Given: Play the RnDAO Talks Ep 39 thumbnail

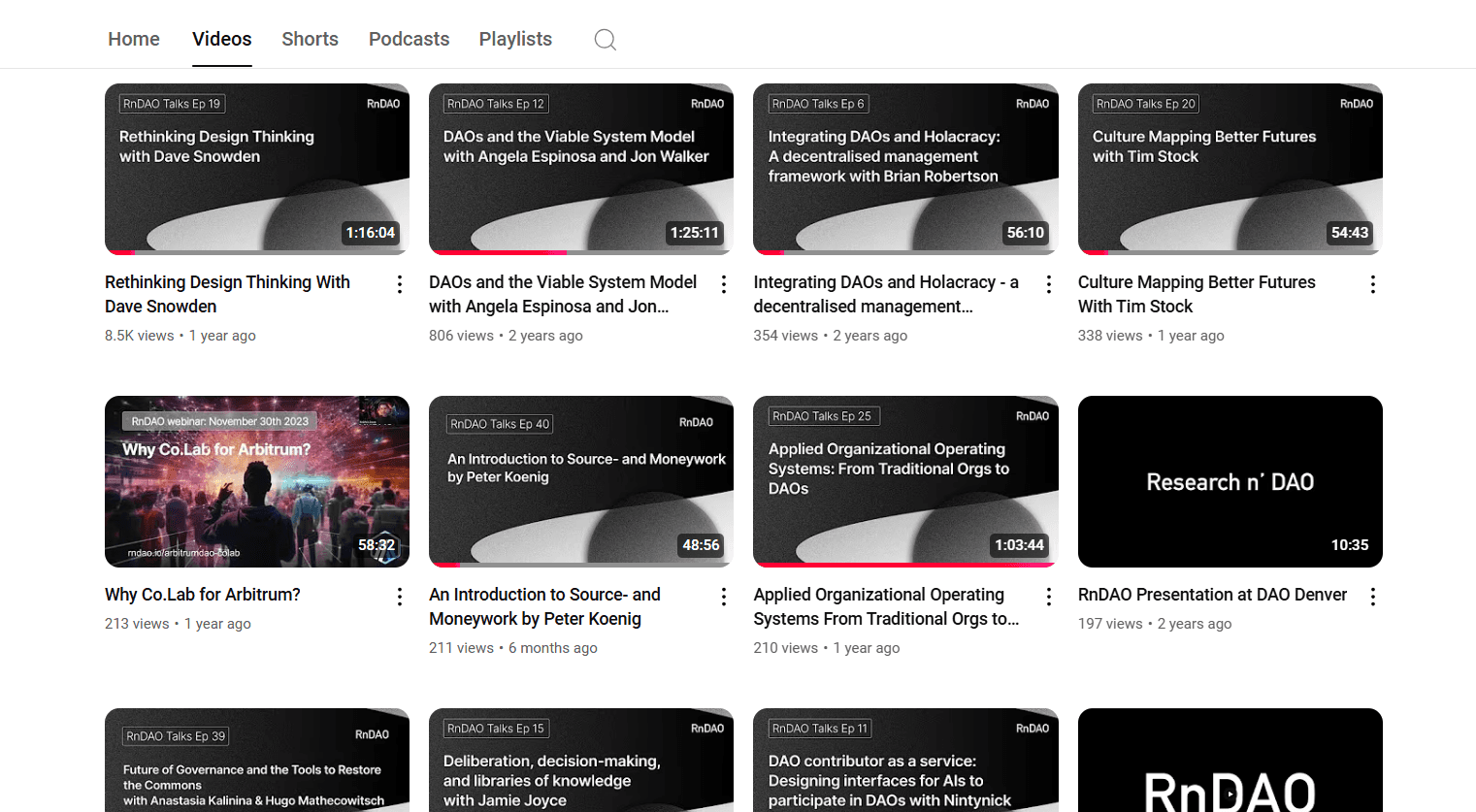Looking at the screenshot, I should [x=257, y=761].
